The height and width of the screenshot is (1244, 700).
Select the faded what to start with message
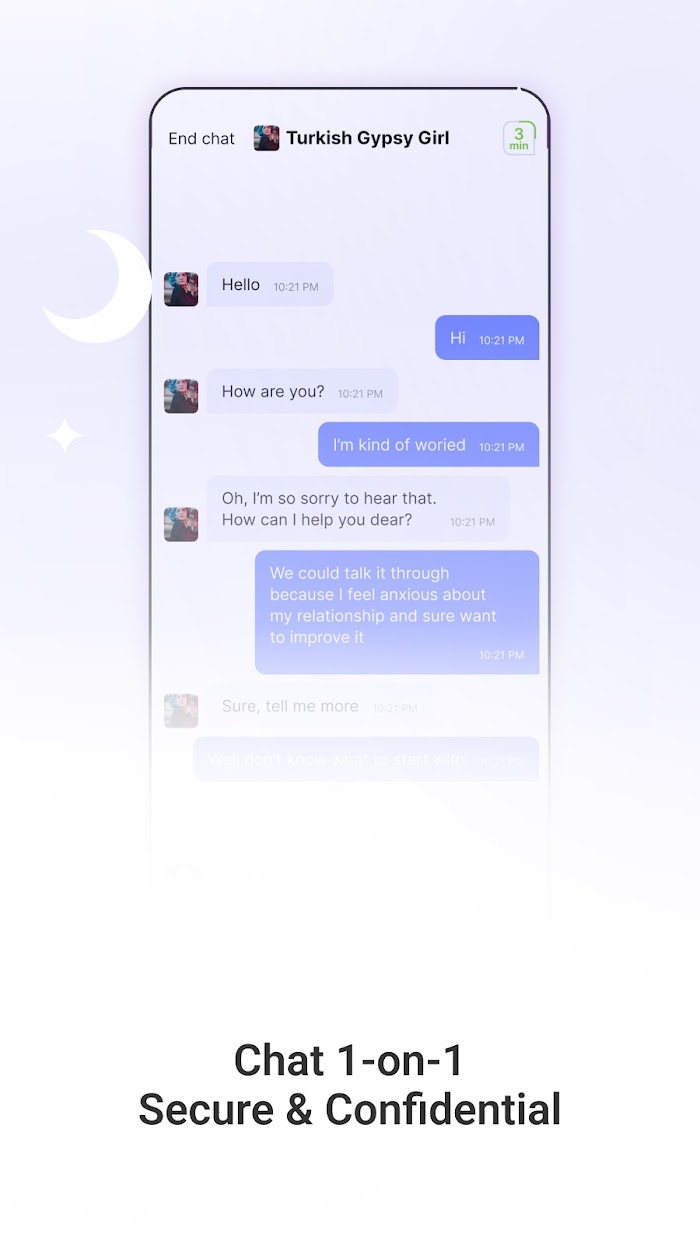pyautogui.click(x=366, y=759)
